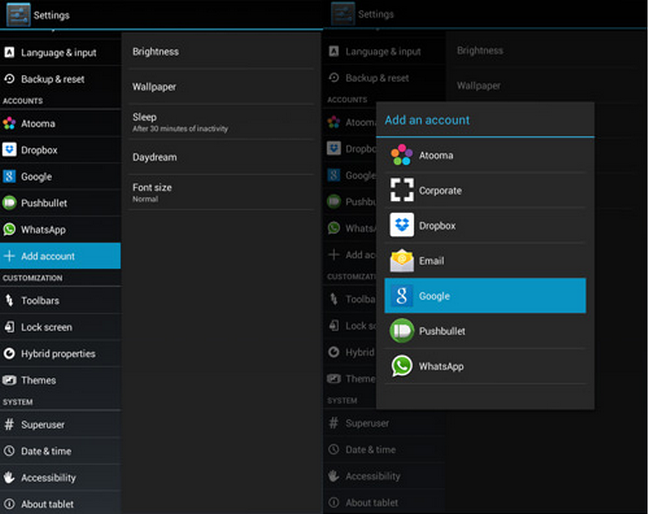Open Wallpaper setting in left detail pane

pos(221,86)
